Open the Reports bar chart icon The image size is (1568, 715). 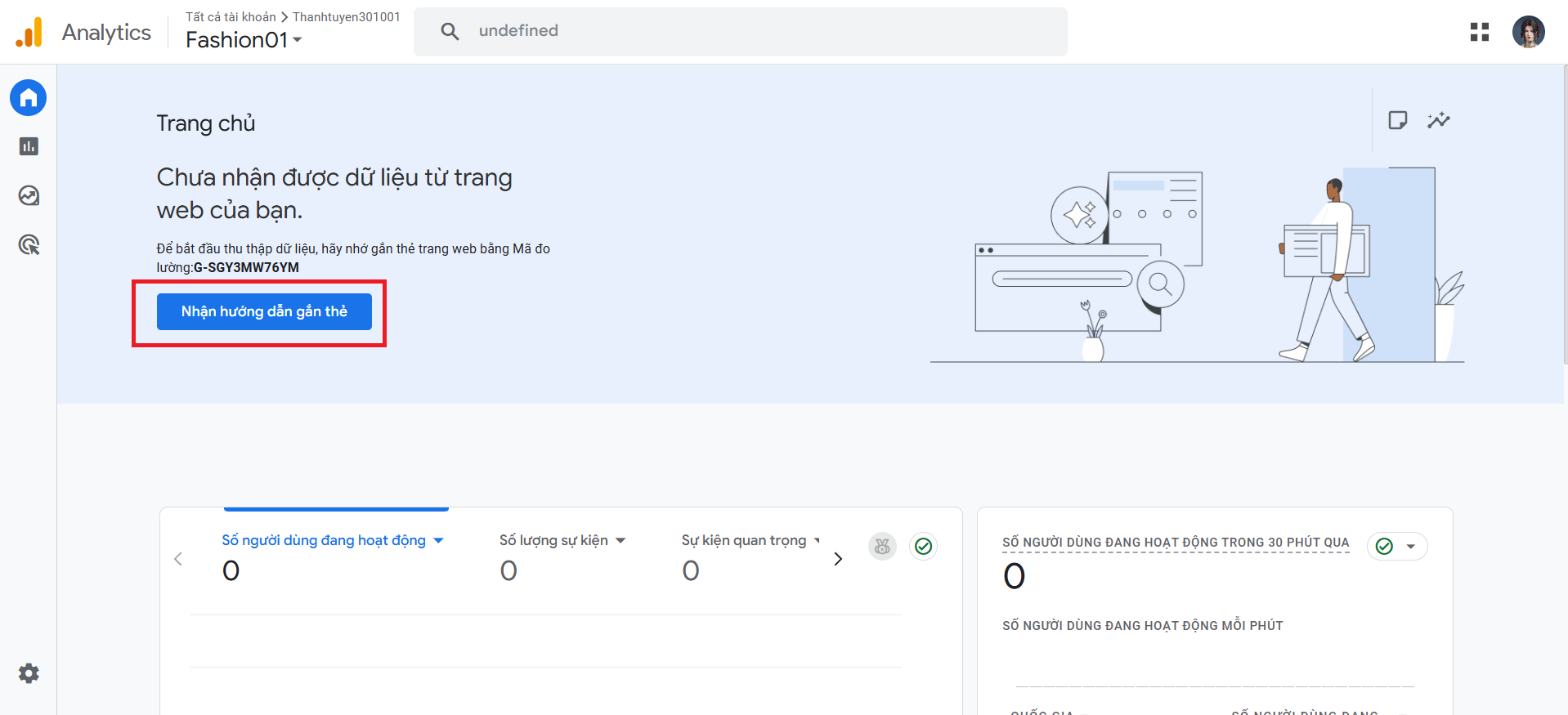(x=29, y=146)
